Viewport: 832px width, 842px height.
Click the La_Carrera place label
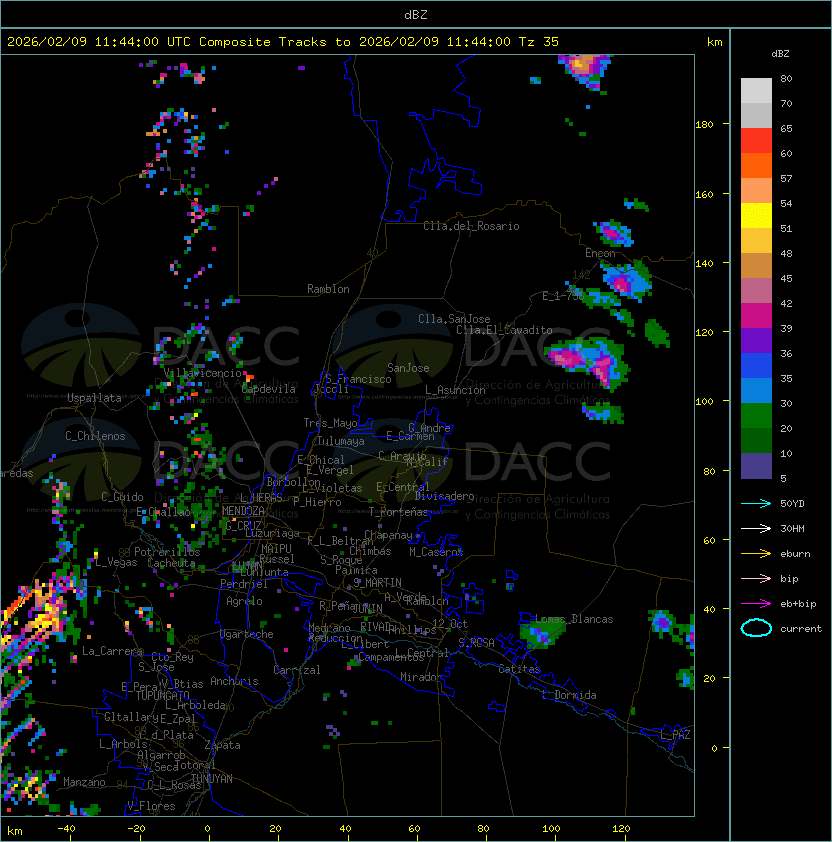click(112, 651)
